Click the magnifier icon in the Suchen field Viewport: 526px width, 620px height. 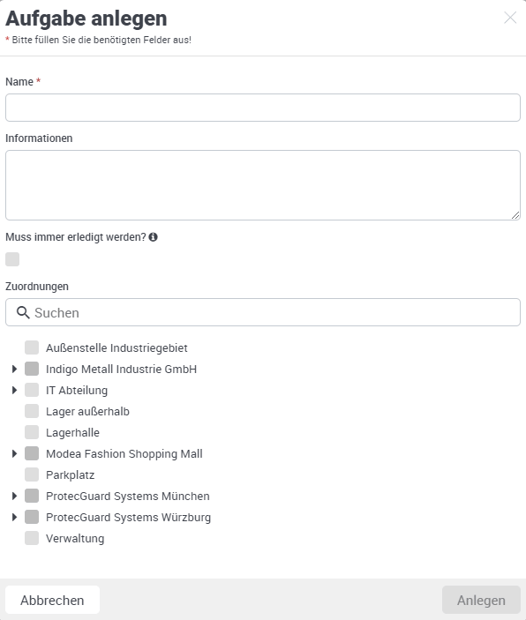pyautogui.click(x=23, y=312)
